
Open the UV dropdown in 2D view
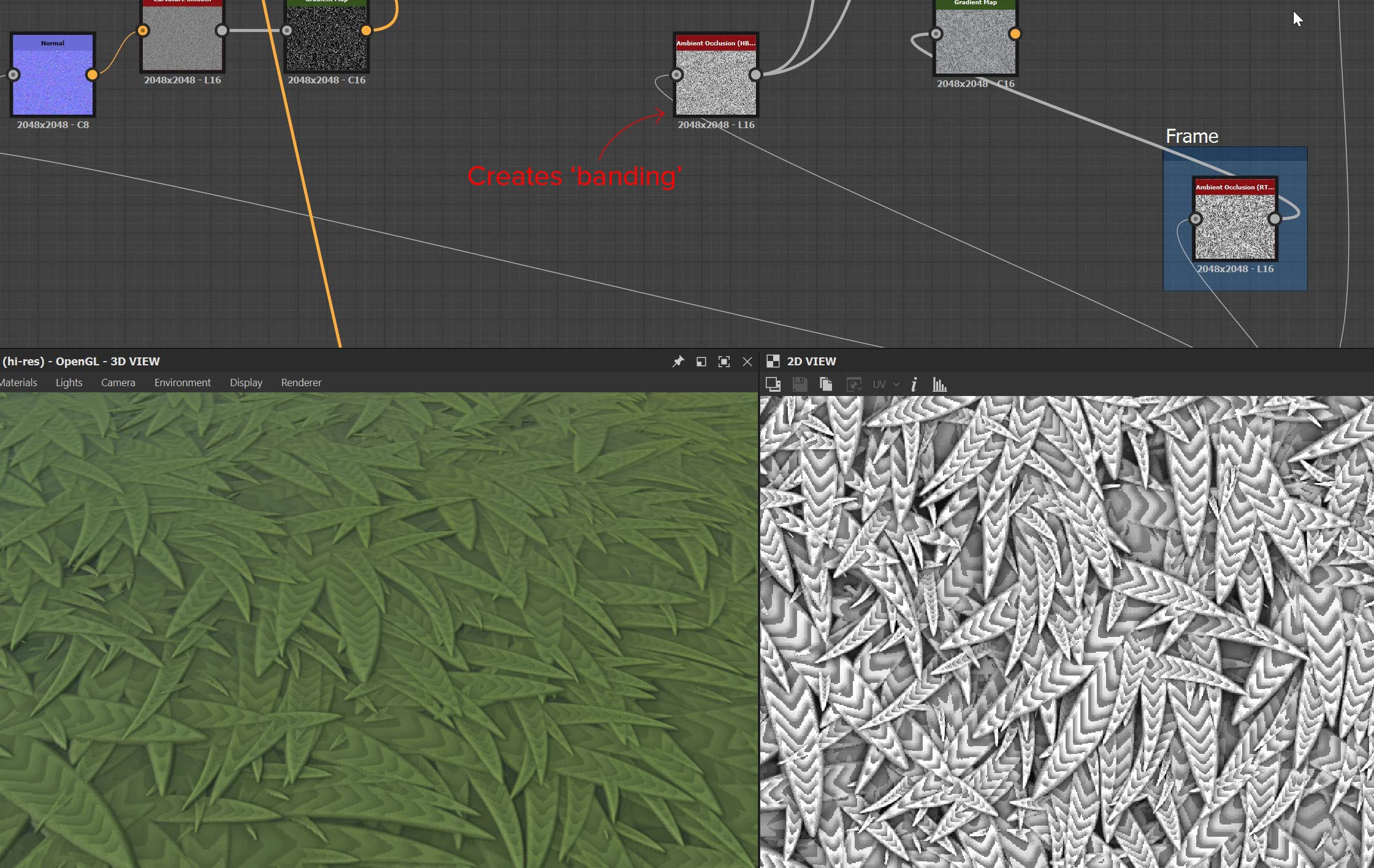(x=885, y=384)
